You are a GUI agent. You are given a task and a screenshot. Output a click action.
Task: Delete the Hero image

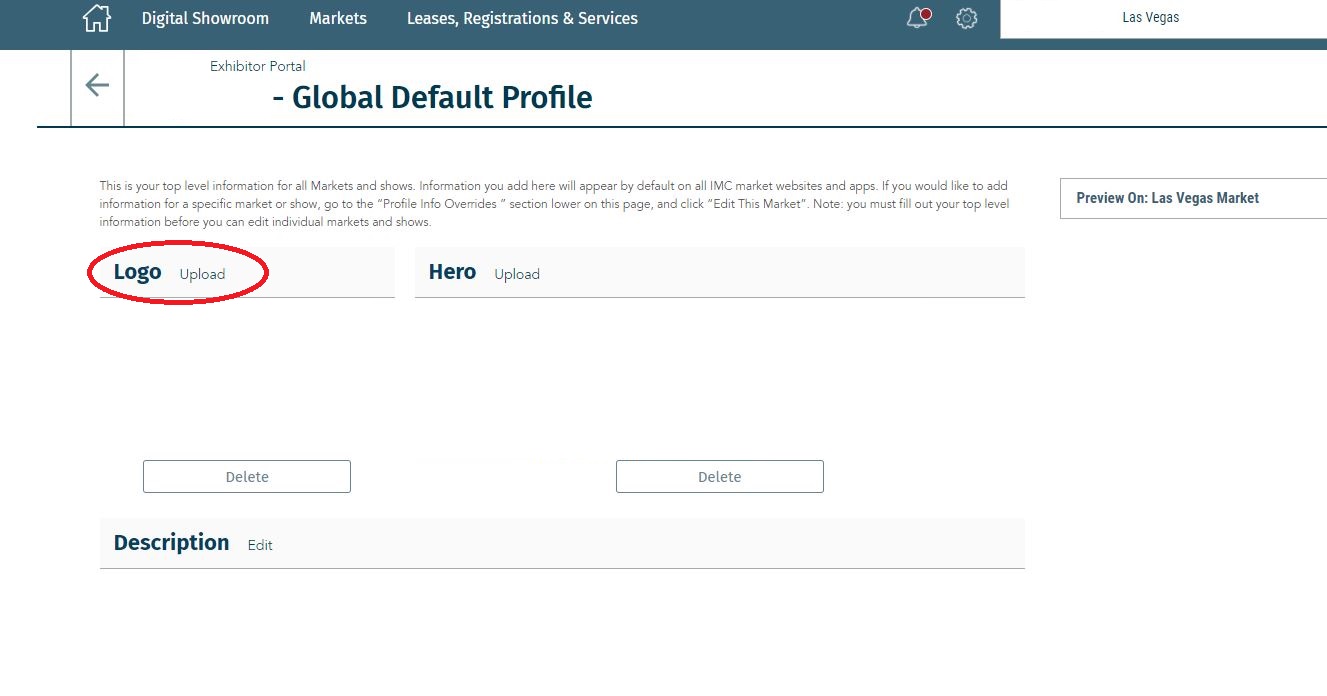point(720,477)
